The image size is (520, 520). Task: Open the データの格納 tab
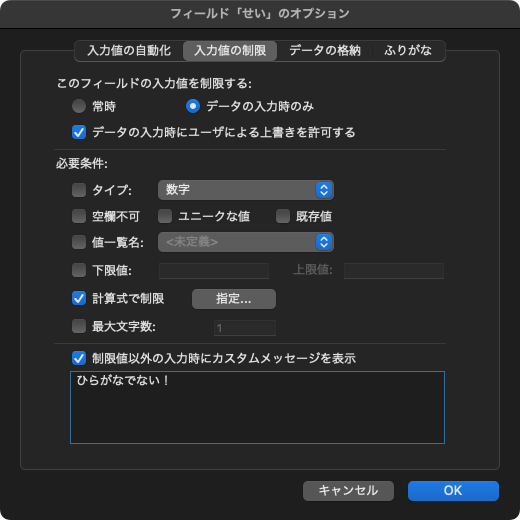coord(325,51)
